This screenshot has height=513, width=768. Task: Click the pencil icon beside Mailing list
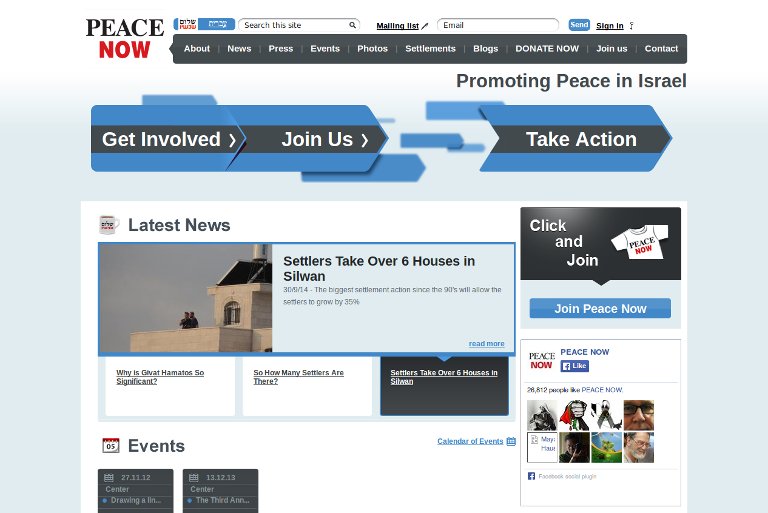(x=425, y=26)
